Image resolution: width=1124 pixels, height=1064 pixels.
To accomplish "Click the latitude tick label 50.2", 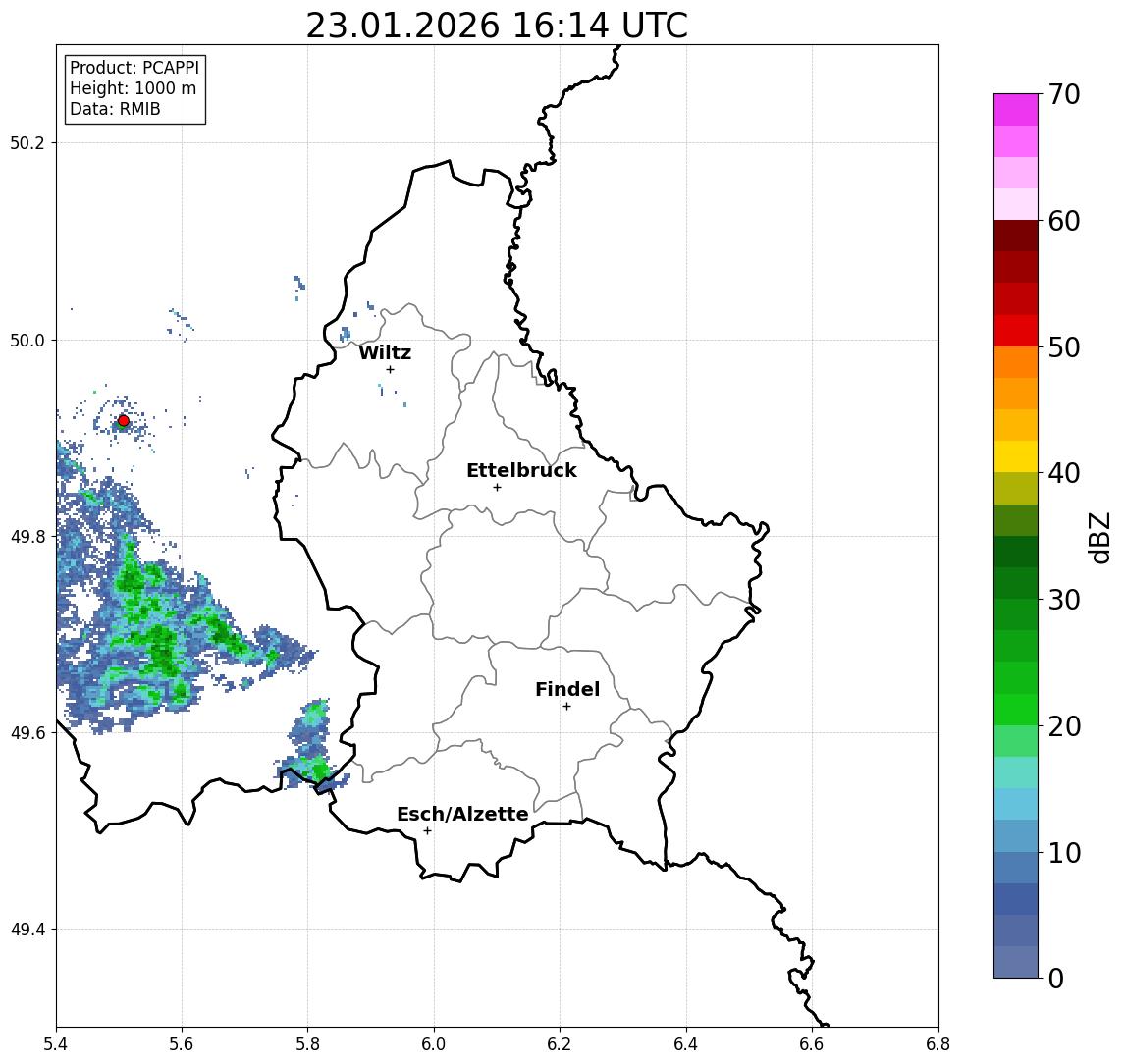I will [27, 142].
